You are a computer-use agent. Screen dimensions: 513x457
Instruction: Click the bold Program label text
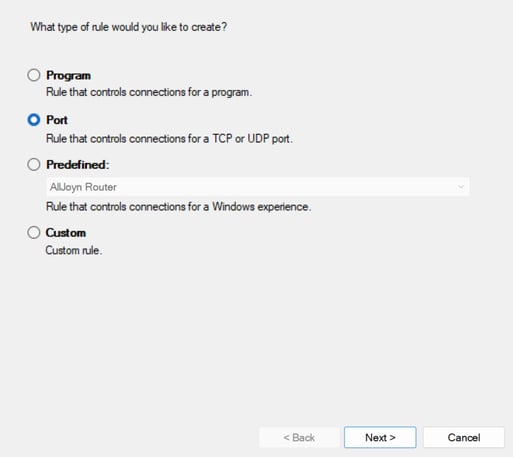click(x=68, y=75)
